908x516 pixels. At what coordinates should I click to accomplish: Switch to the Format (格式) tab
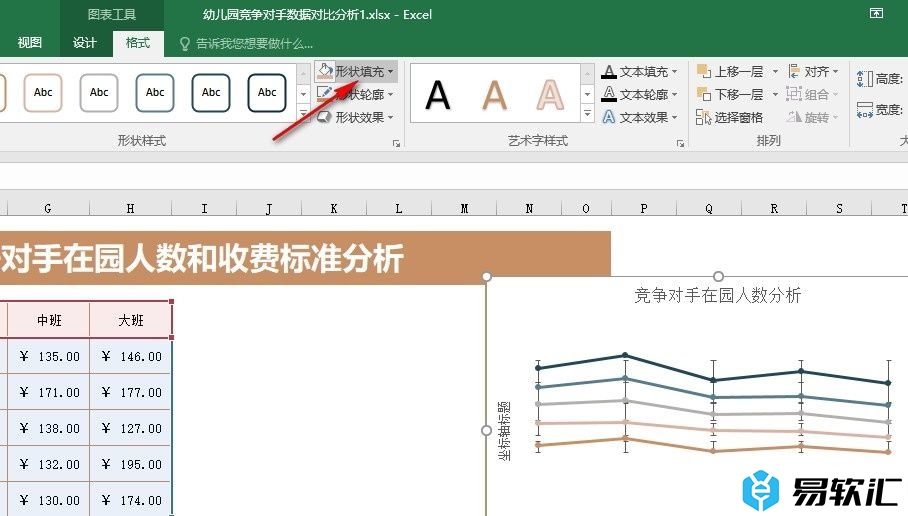[x=138, y=43]
